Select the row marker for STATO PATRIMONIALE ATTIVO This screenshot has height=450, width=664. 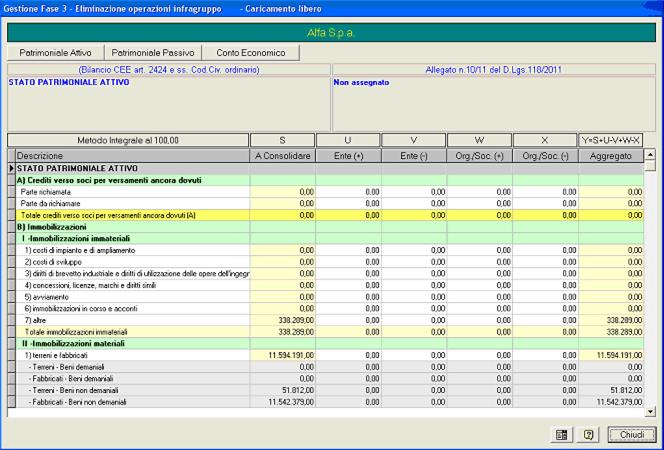11,168
